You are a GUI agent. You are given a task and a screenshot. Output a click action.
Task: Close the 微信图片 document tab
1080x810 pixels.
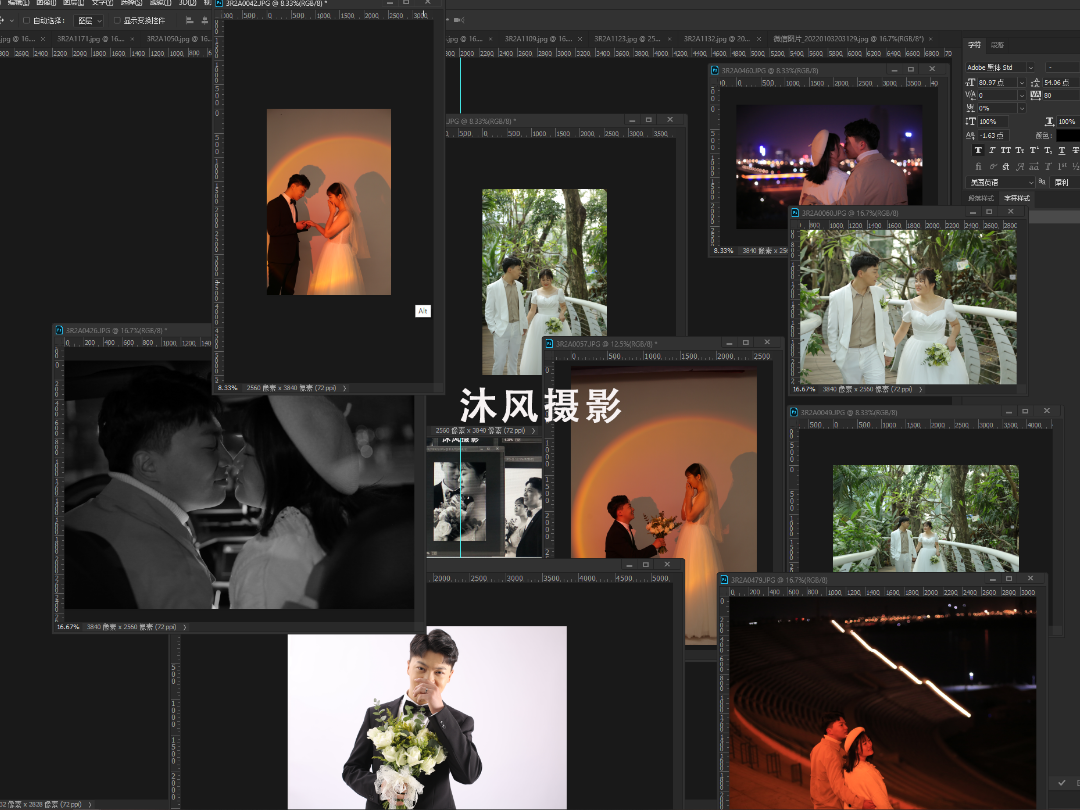(x=931, y=39)
